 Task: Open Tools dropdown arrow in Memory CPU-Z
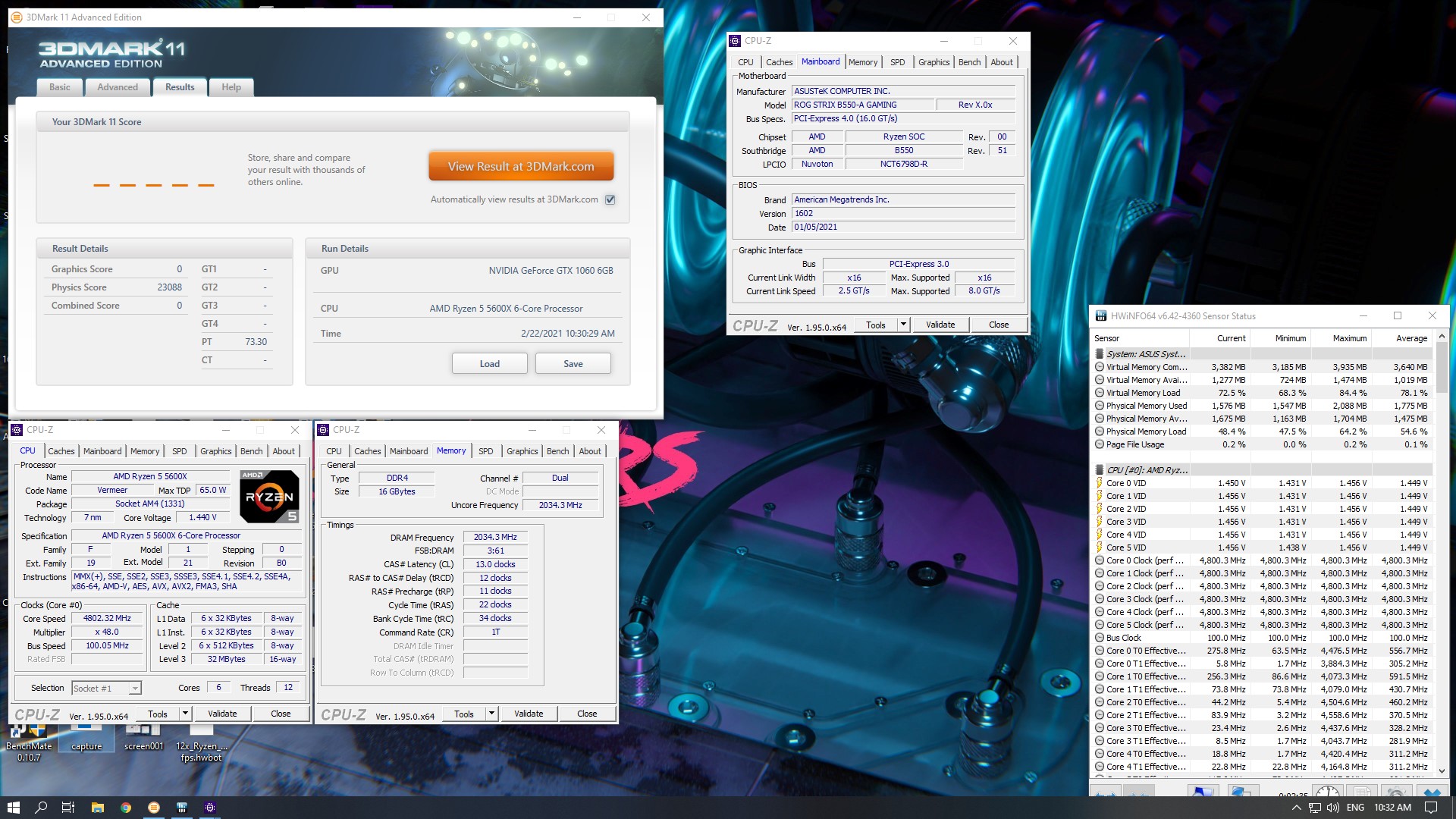491,714
